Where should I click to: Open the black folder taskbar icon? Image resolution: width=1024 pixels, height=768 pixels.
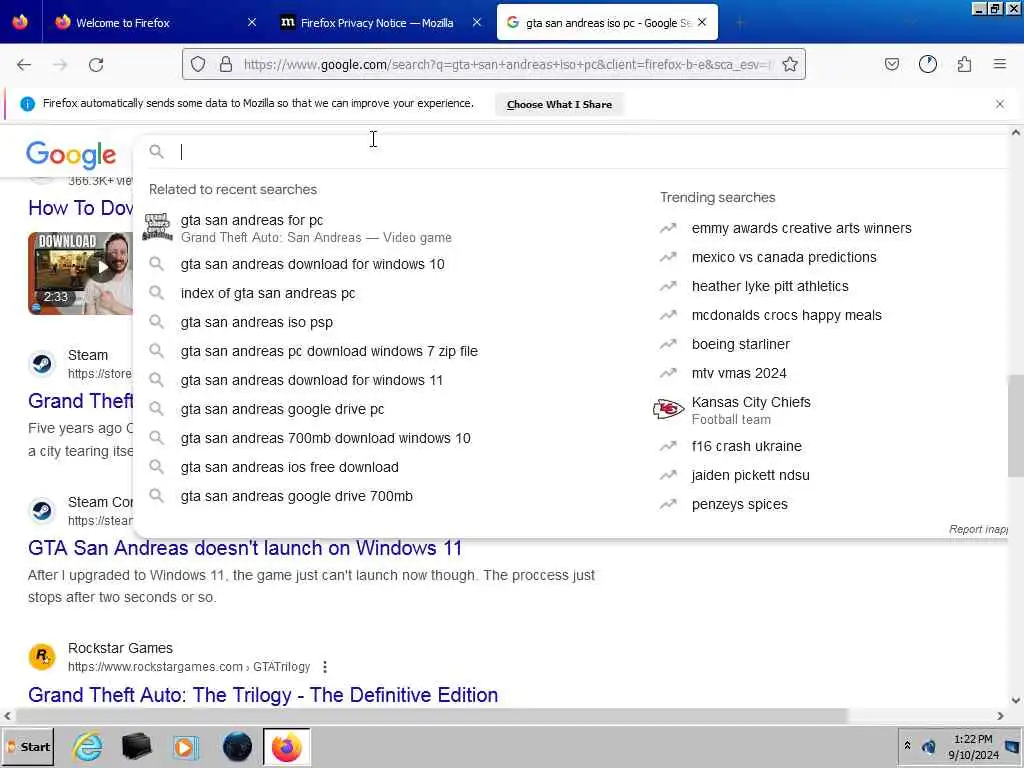136,746
